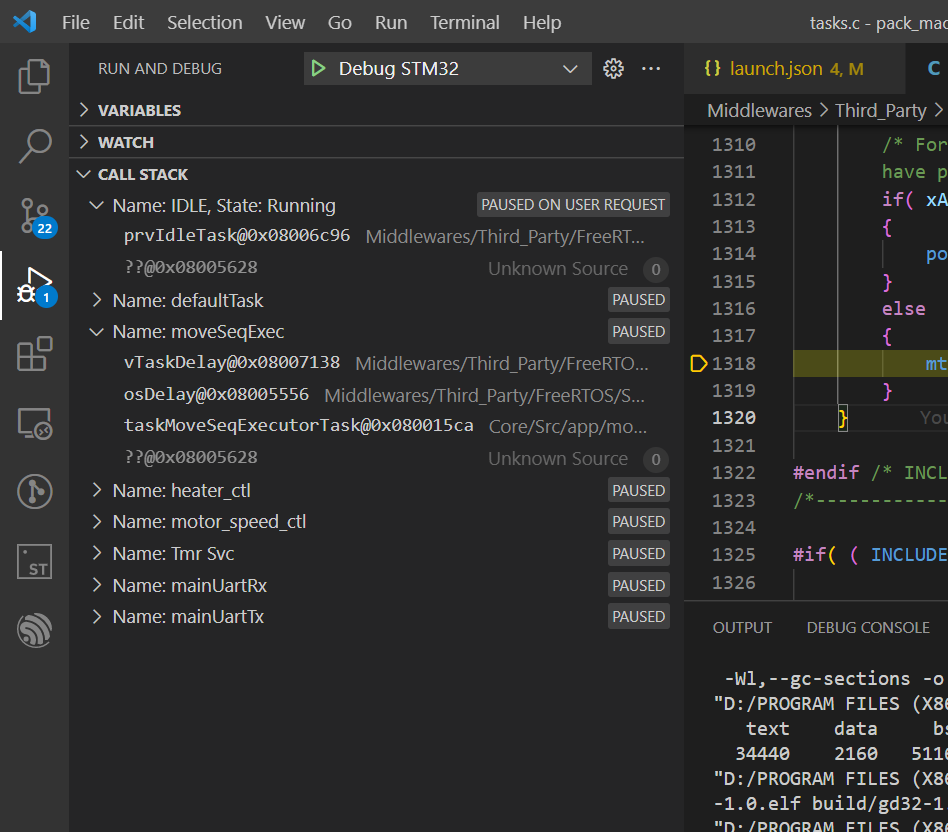Open Source Control with 22 changes
The width and height of the screenshot is (948, 832).
pos(34,215)
